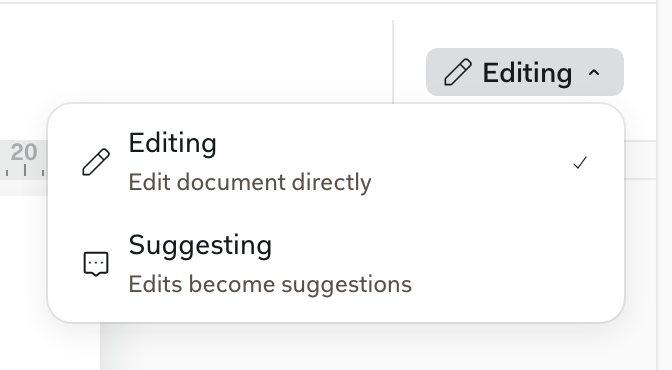Select the Suggesting menu option
Image resolution: width=672 pixels, height=370 pixels.
pos(336,264)
